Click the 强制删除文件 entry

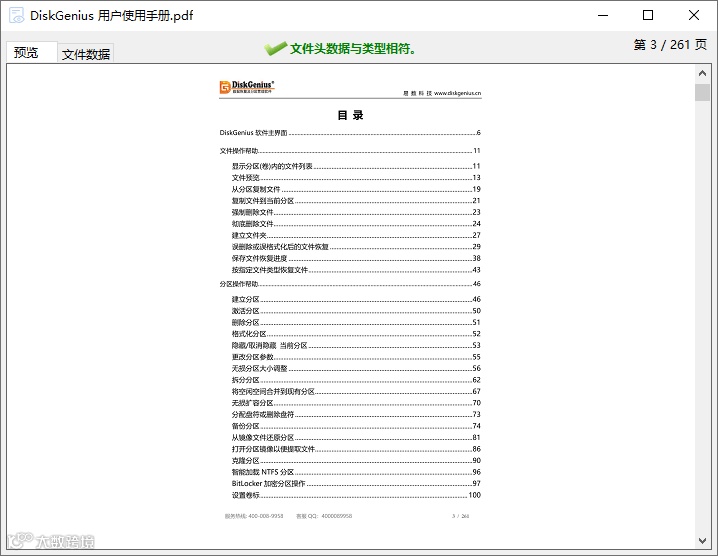(x=356, y=212)
